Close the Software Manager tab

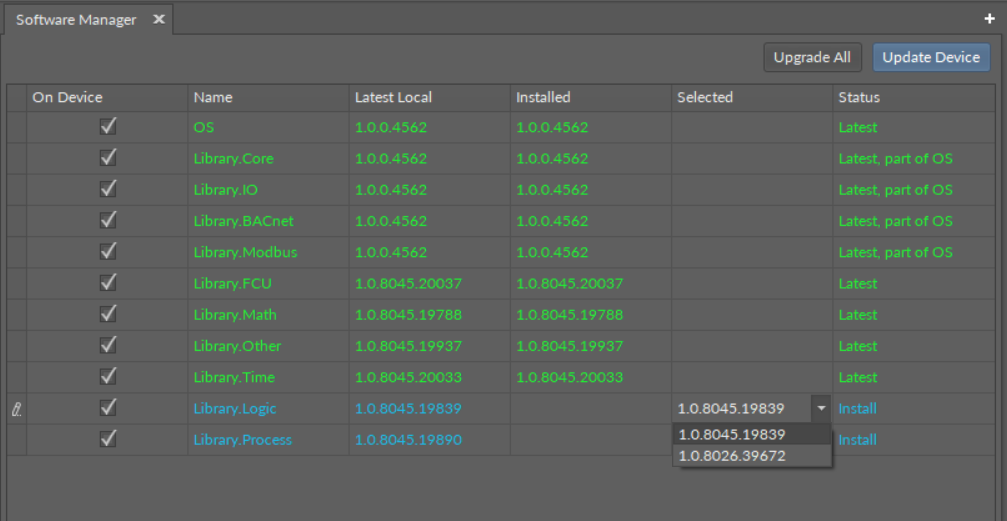pos(158,20)
